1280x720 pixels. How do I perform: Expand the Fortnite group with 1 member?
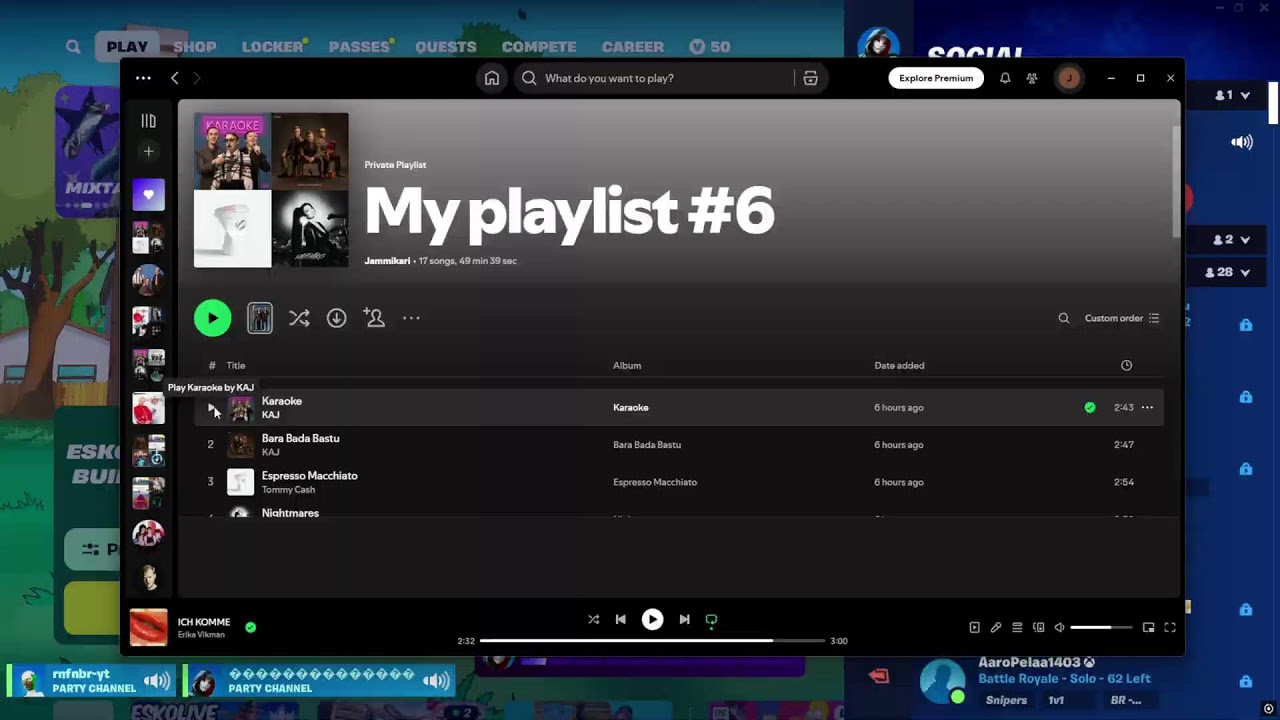pos(1232,95)
